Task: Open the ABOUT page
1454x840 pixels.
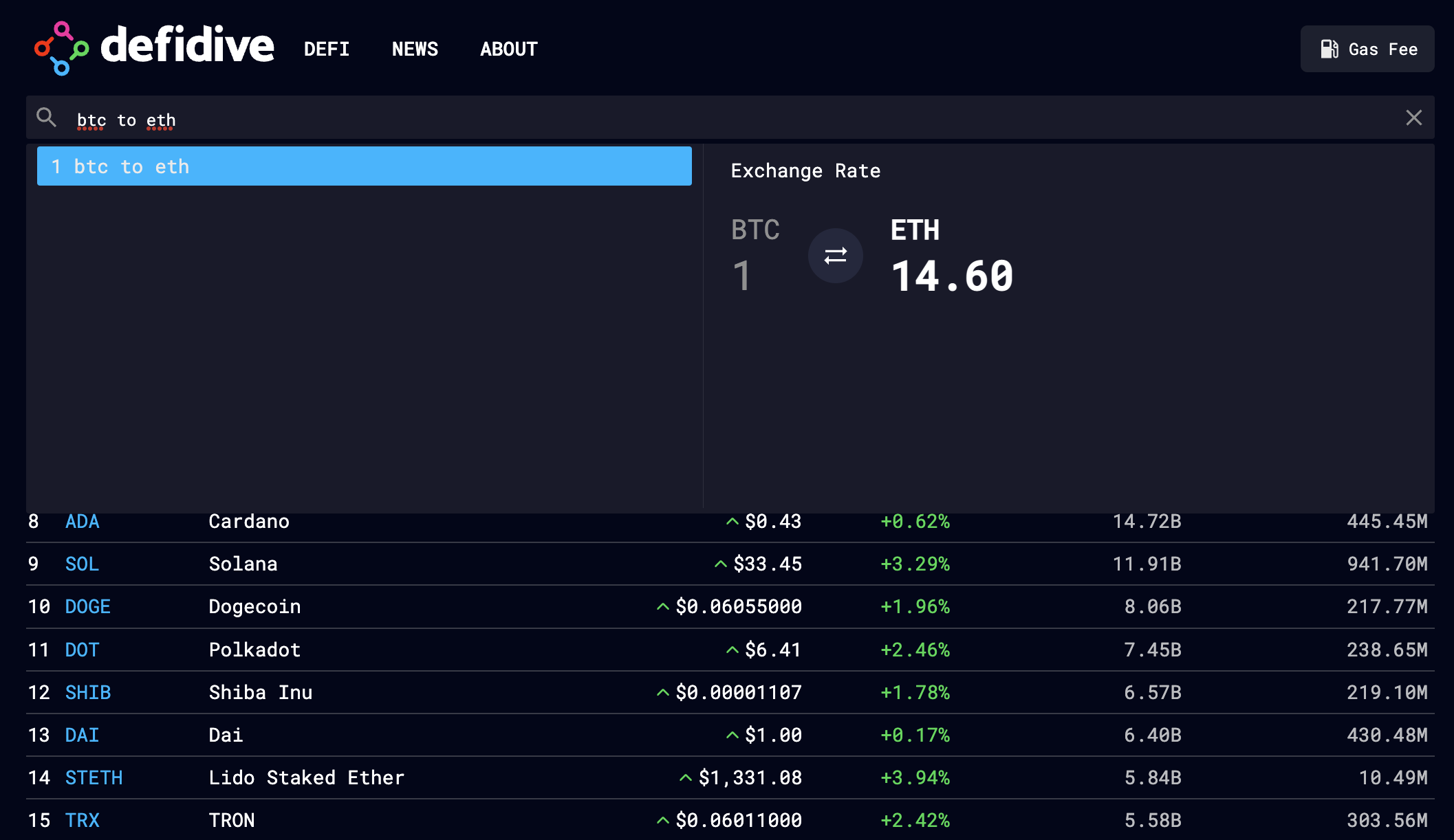Action: pos(509,49)
